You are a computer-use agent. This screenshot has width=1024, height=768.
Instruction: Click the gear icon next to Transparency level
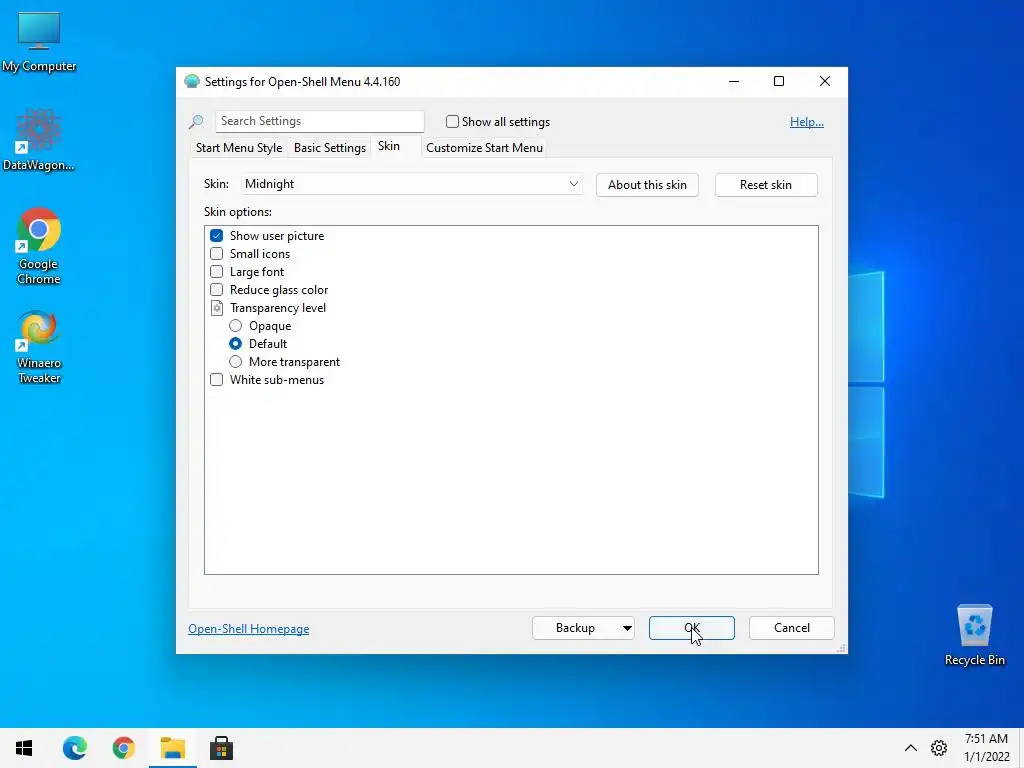[x=217, y=308]
